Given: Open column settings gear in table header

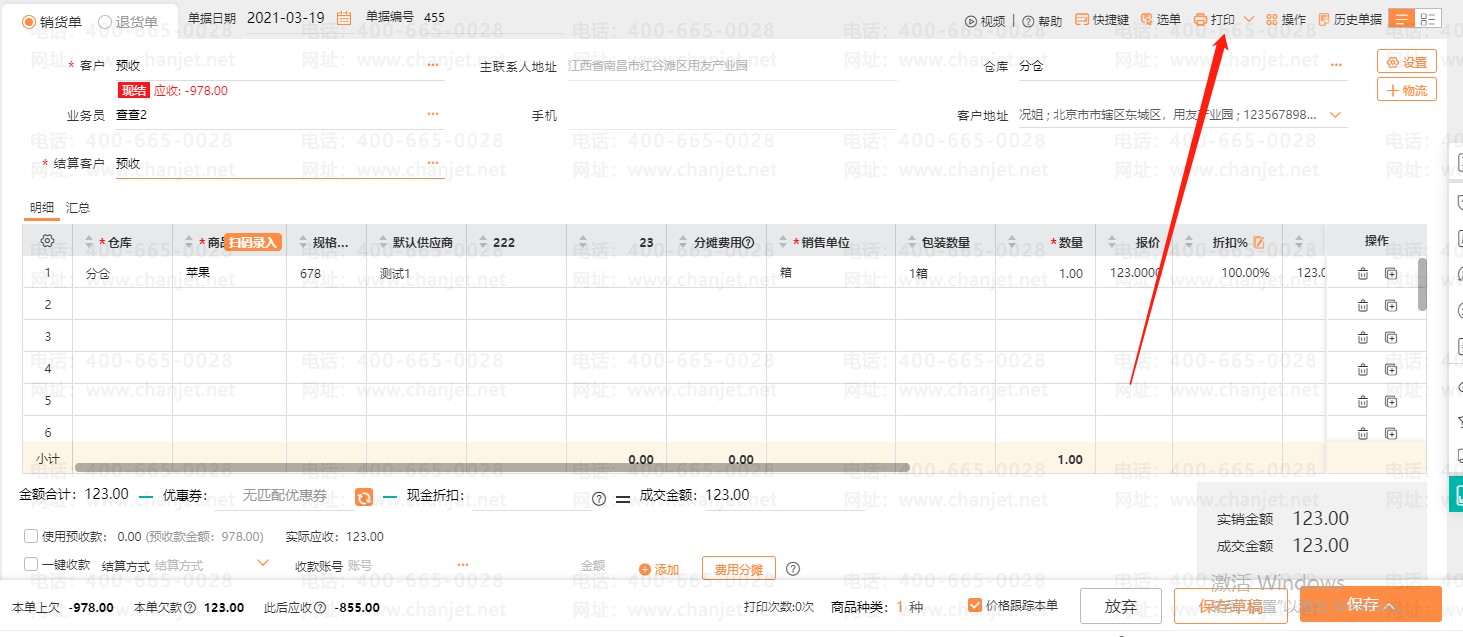Looking at the screenshot, I should point(47,241).
